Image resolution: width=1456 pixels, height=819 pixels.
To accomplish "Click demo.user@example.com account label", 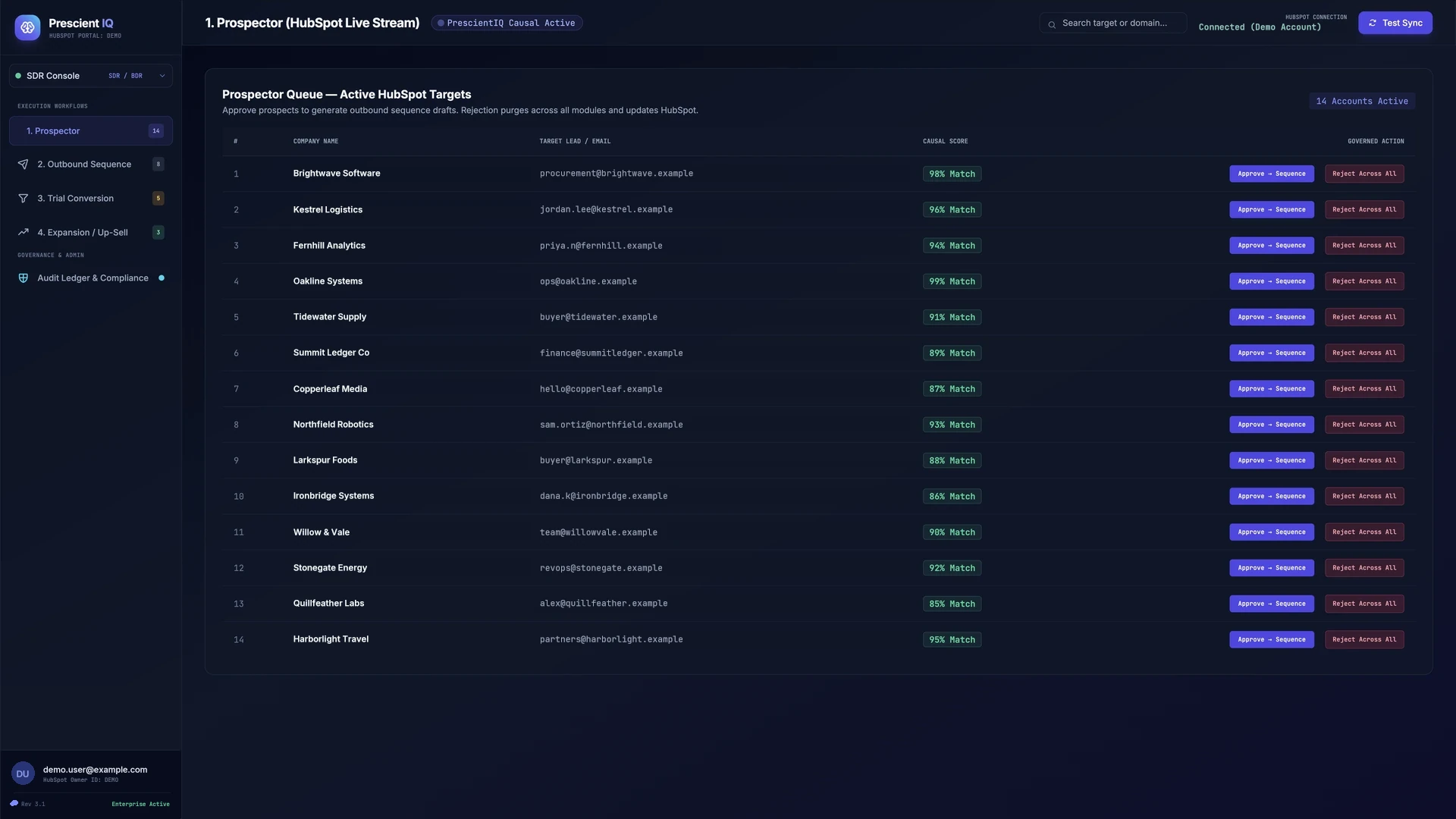I will pyautogui.click(x=95, y=770).
